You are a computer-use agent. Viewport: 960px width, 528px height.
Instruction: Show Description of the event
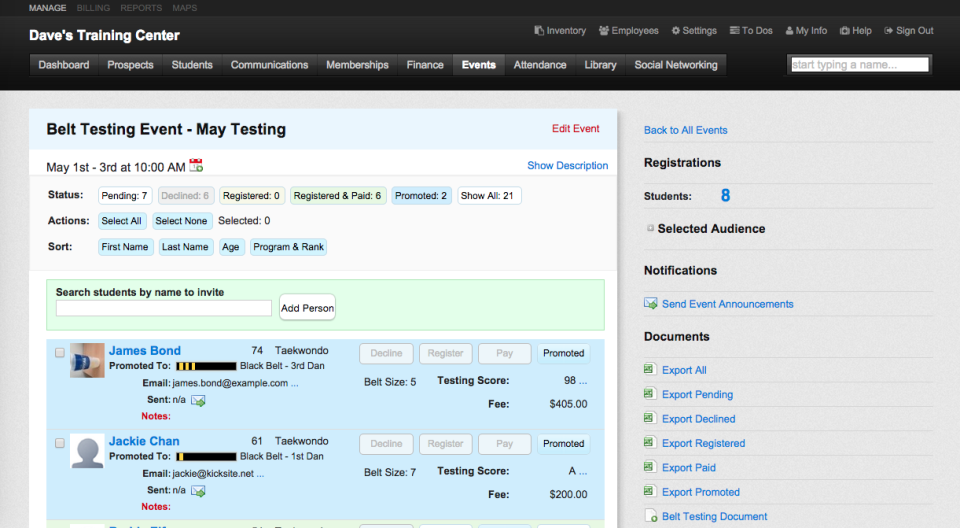coord(568,165)
